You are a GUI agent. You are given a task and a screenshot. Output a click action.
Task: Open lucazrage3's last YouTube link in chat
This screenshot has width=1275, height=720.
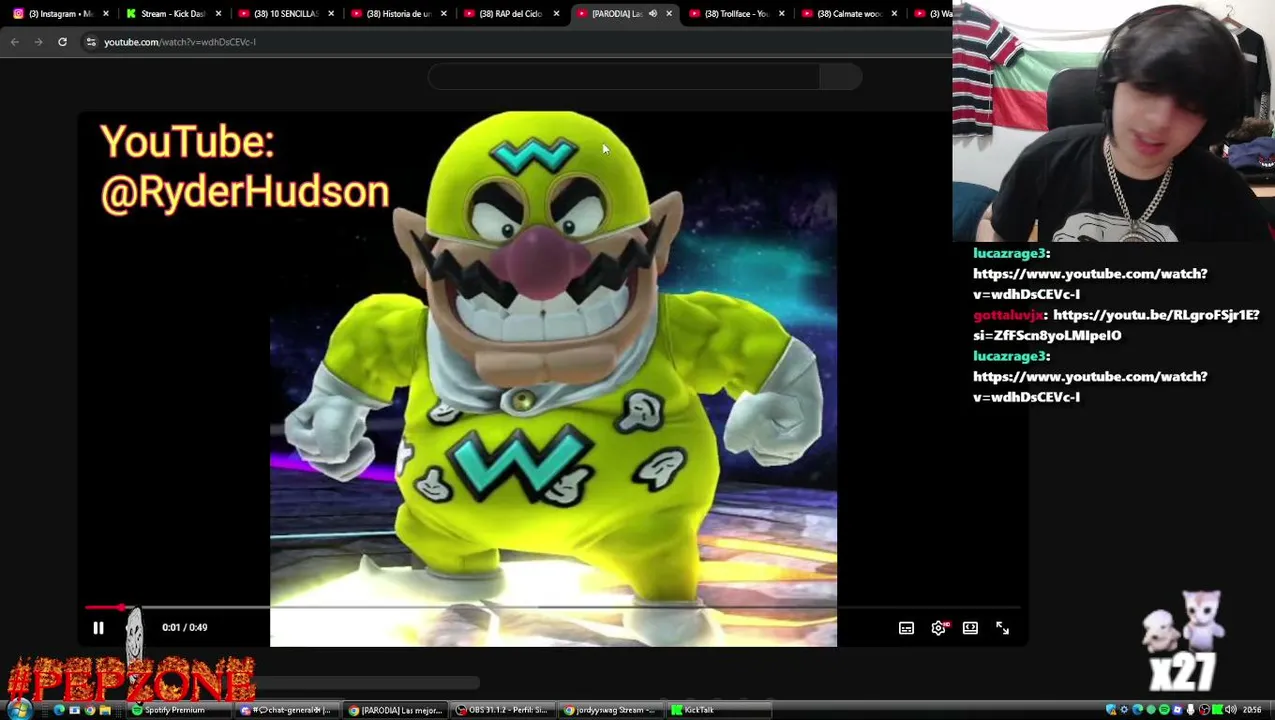(x=1090, y=387)
